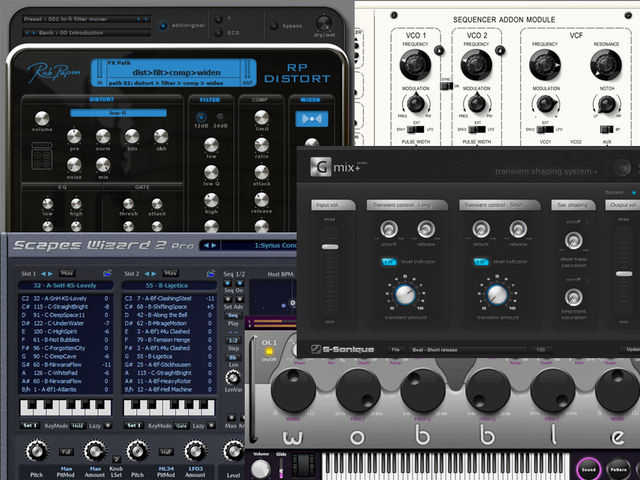Select list row 91 - C-DeepSpace11
The height and width of the screenshot is (480, 640).
point(65,315)
